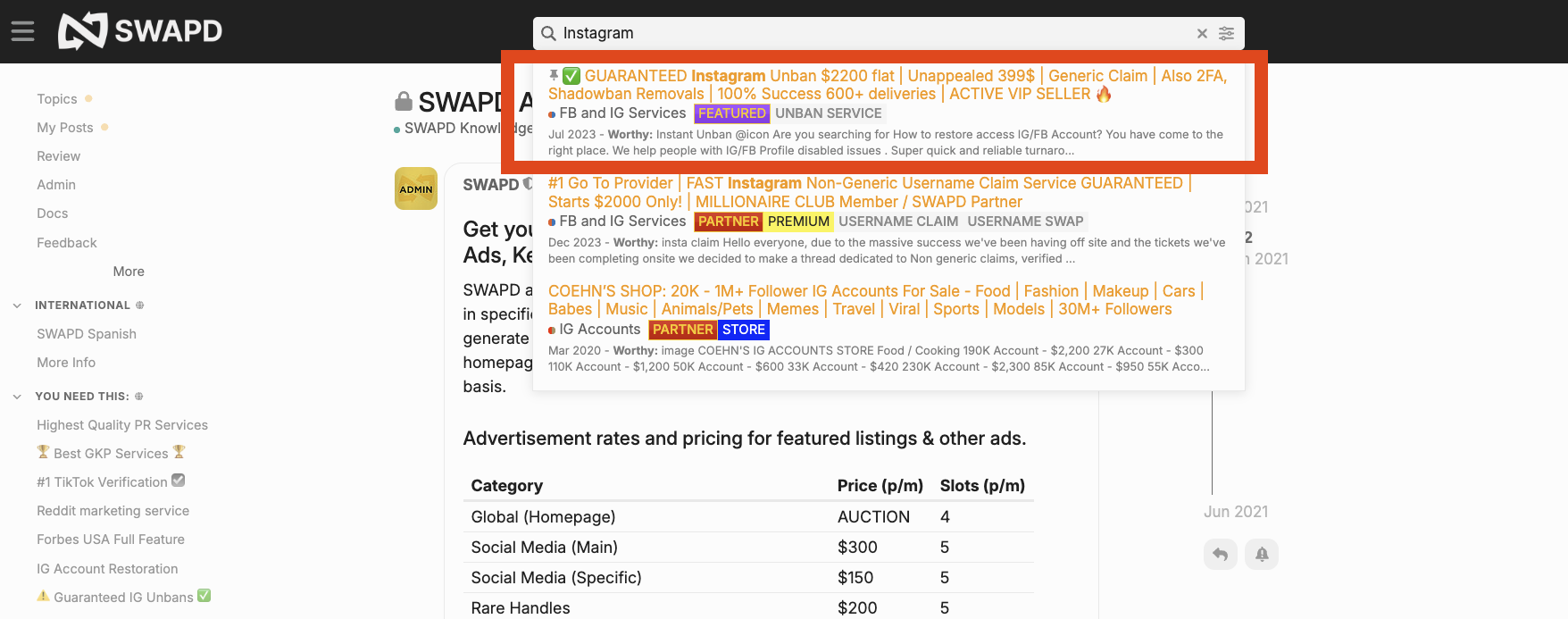Click the USERNAME CLAIM tag
Screen dimensions: 1568x619
897,222
